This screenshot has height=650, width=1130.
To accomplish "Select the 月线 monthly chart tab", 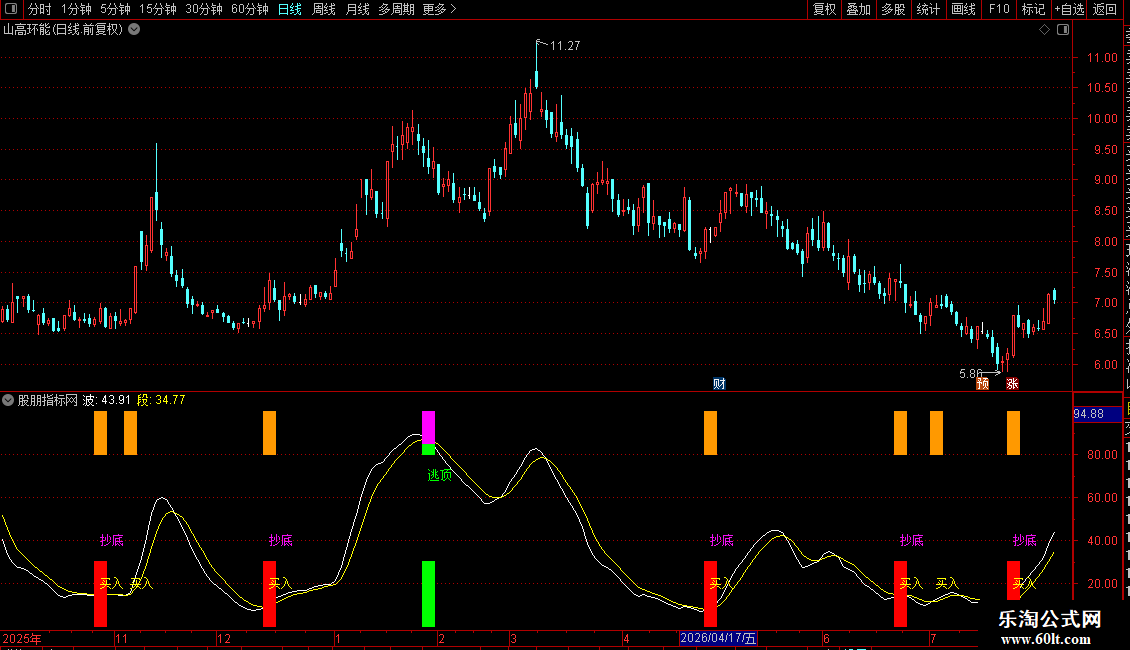I will point(357,9).
